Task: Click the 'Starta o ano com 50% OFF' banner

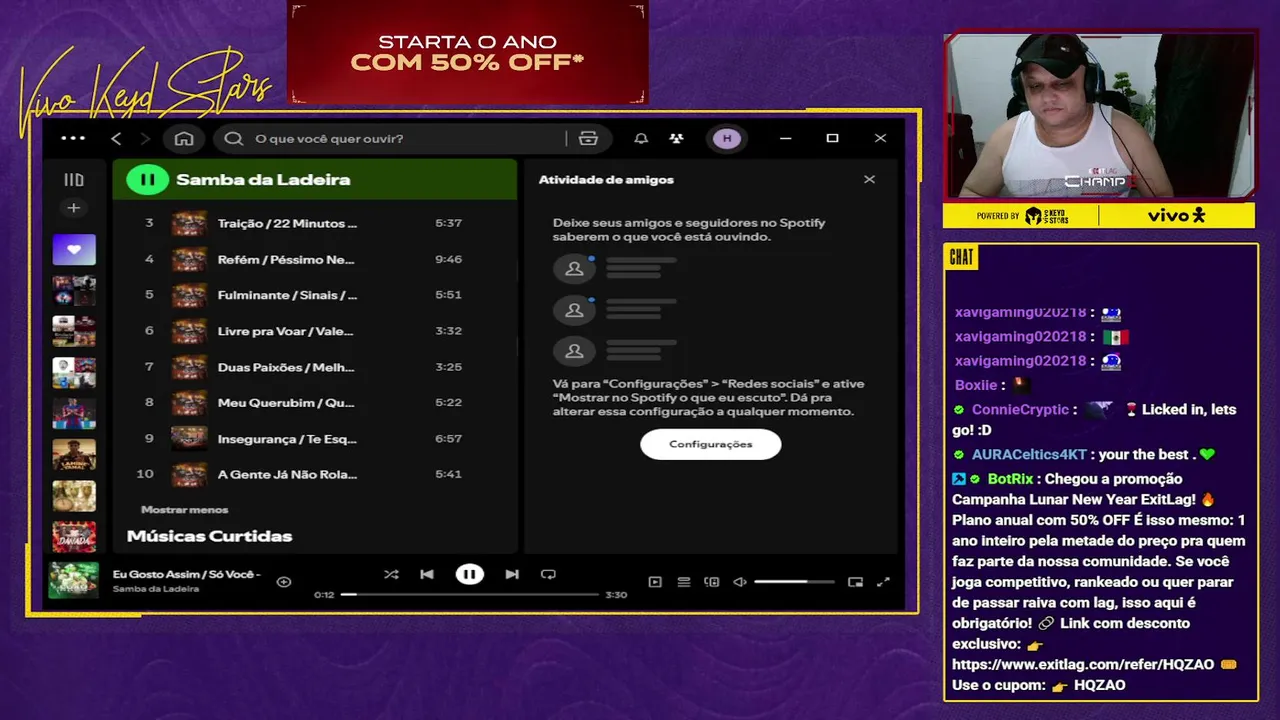Action: [467, 52]
